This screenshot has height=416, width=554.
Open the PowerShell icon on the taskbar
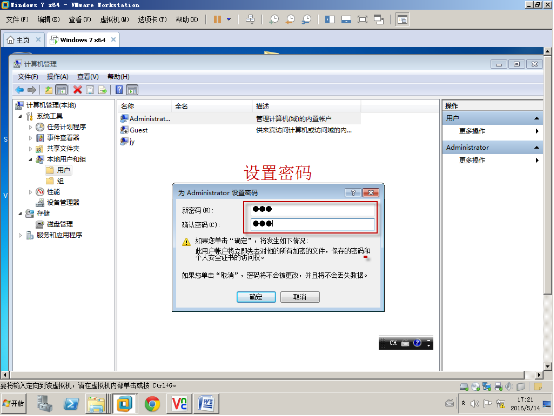point(71,404)
